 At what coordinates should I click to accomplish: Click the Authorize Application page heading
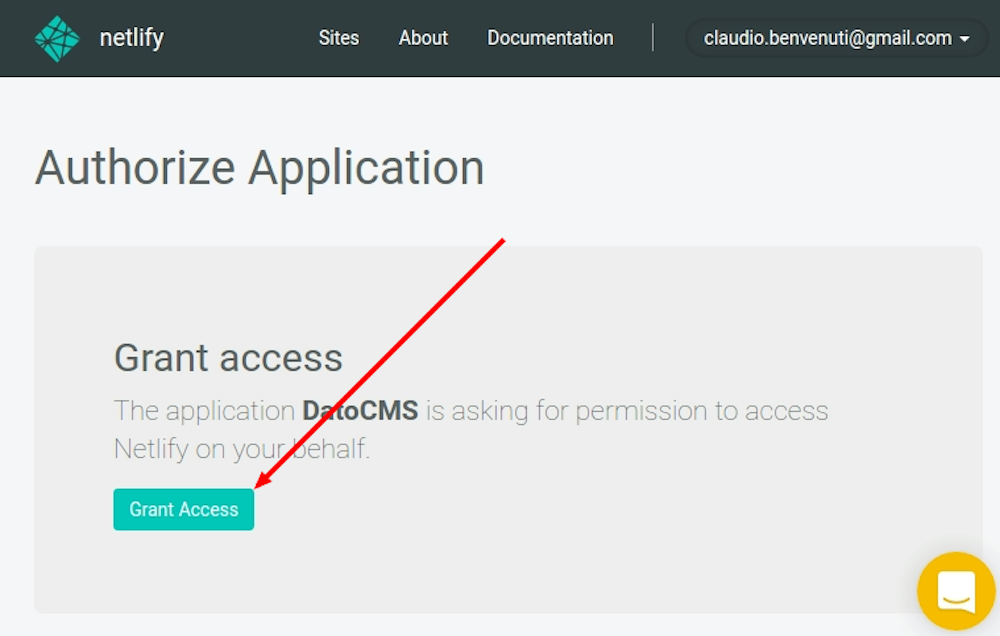260,168
